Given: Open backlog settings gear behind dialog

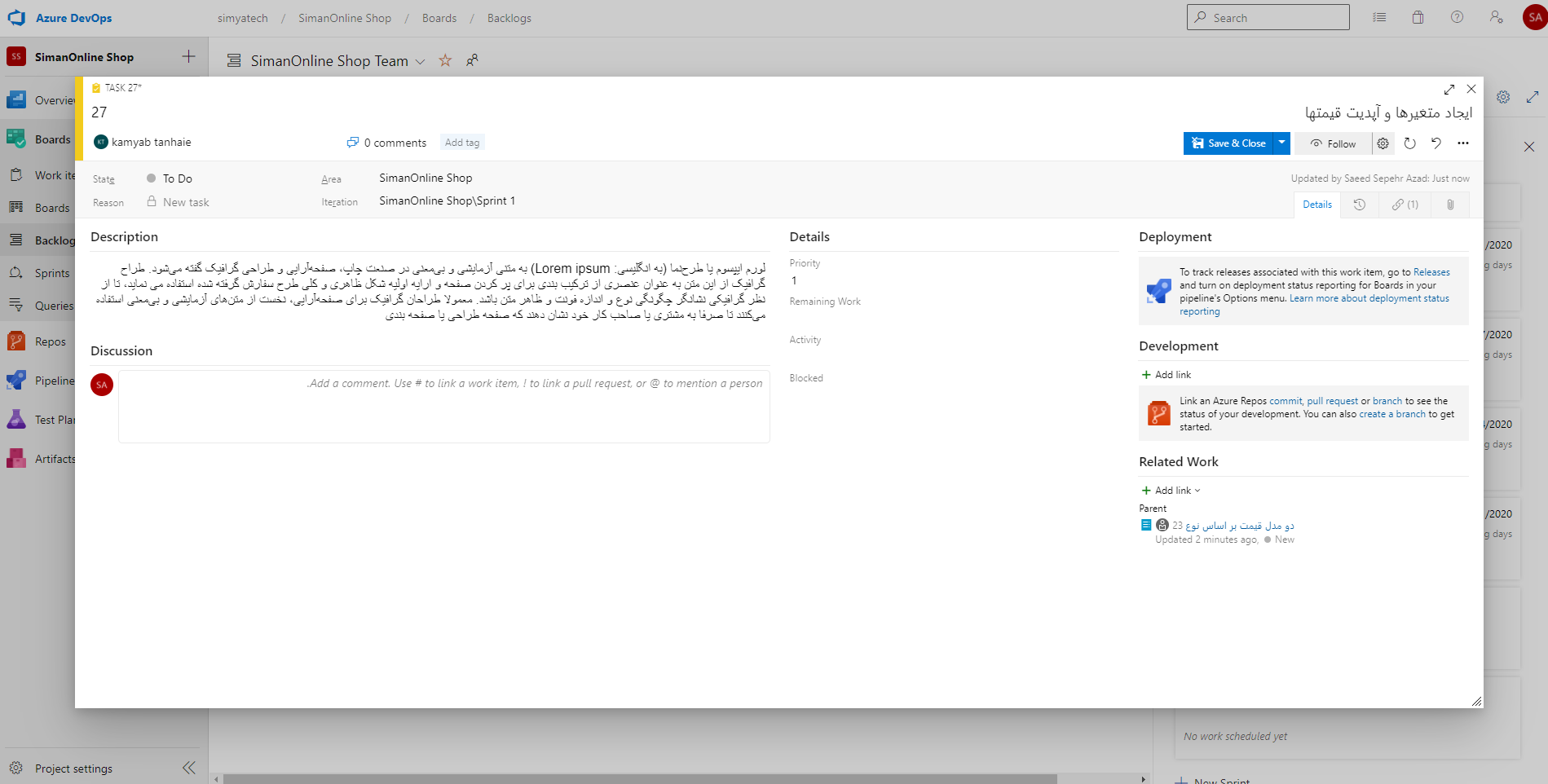Looking at the screenshot, I should tap(1503, 97).
